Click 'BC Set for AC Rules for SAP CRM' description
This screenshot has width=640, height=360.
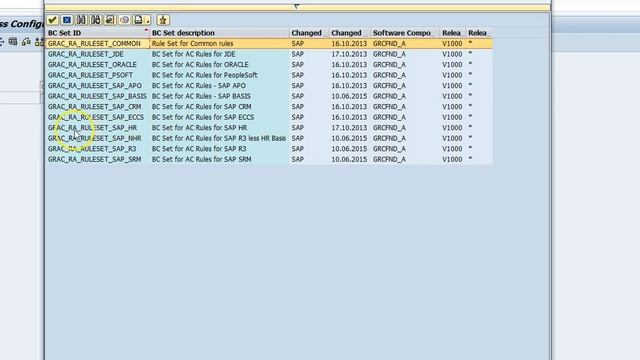pyautogui.click(x=202, y=107)
